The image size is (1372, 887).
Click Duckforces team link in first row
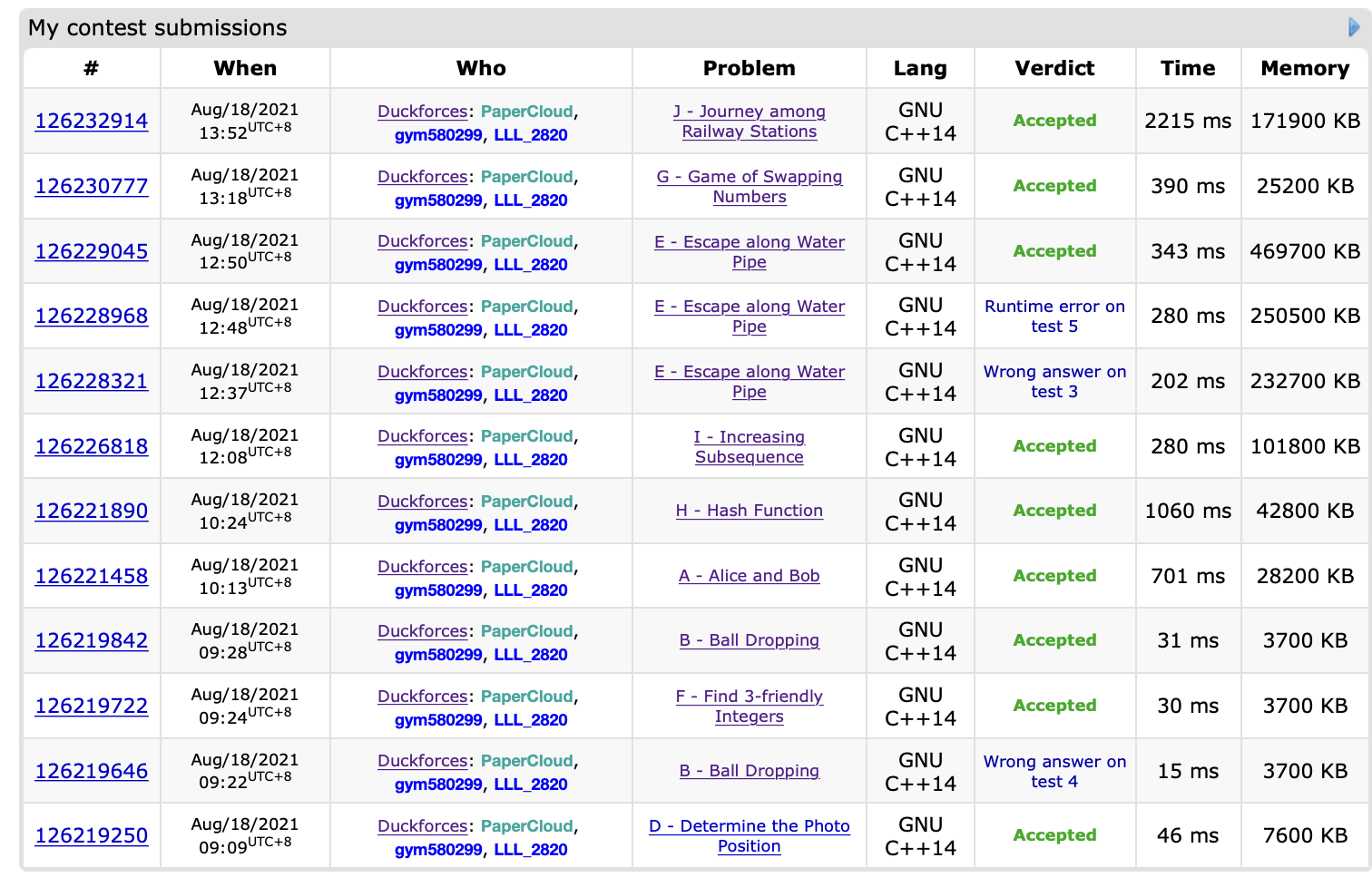click(x=422, y=112)
